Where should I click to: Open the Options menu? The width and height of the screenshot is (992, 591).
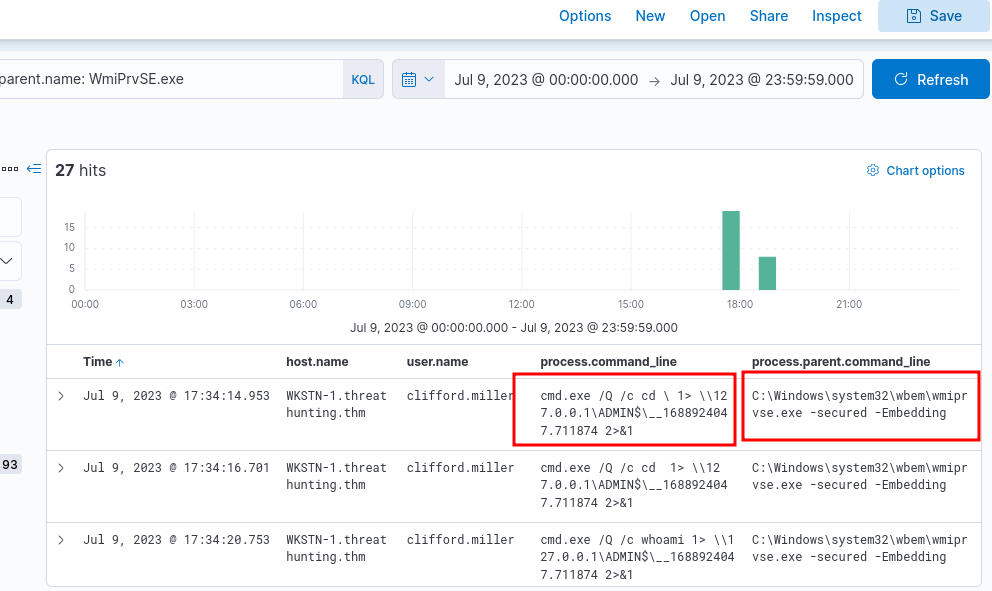pyautogui.click(x=585, y=16)
